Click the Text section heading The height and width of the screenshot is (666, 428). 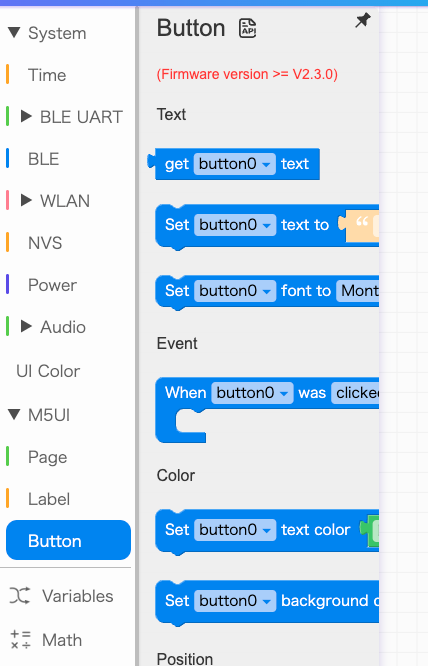click(171, 114)
